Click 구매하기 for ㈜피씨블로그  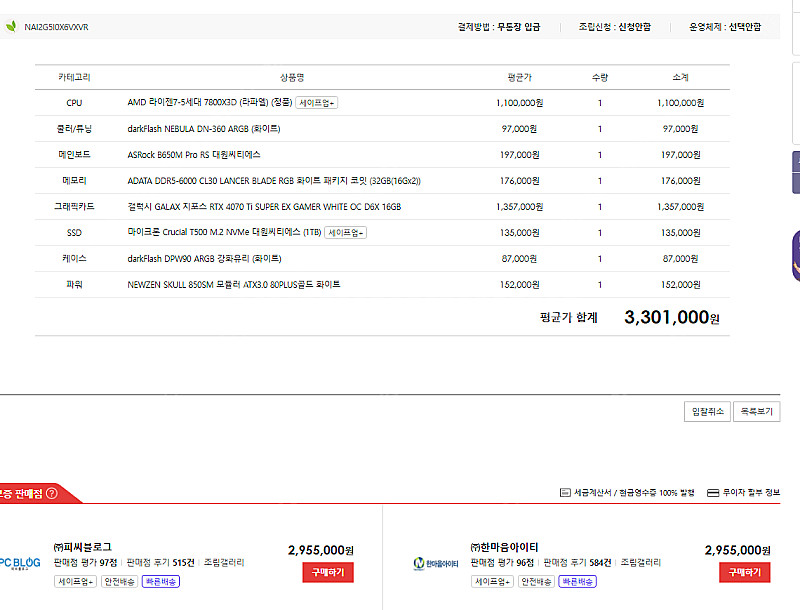(x=328, y=572)
